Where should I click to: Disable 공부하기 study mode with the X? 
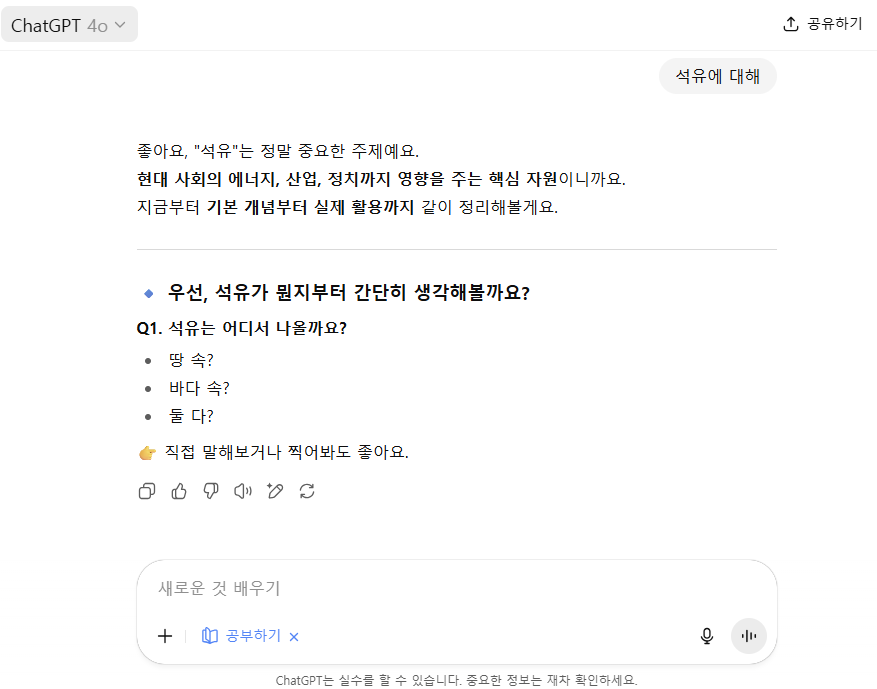(x=293, y=635)
